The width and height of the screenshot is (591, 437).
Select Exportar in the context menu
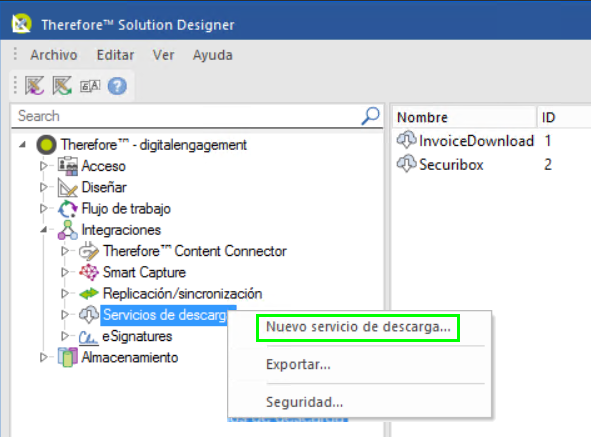click(x=298, y=365)
